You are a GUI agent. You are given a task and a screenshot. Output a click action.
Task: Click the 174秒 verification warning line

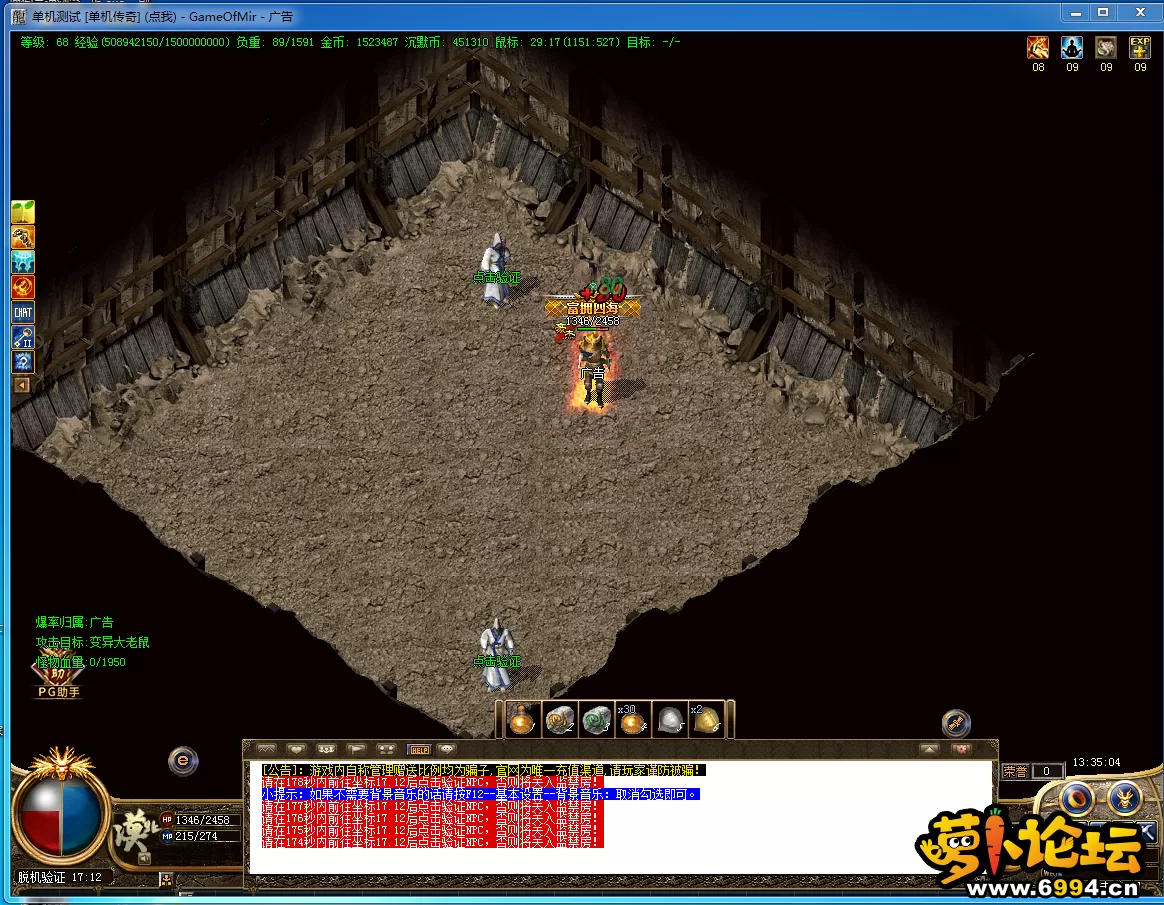coord(433,843)
